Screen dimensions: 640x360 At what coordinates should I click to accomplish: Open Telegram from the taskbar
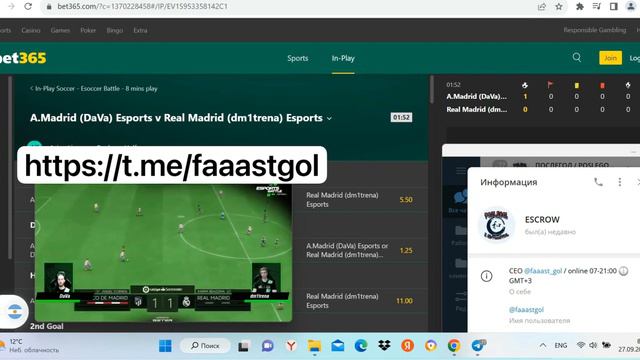point(478,346)
